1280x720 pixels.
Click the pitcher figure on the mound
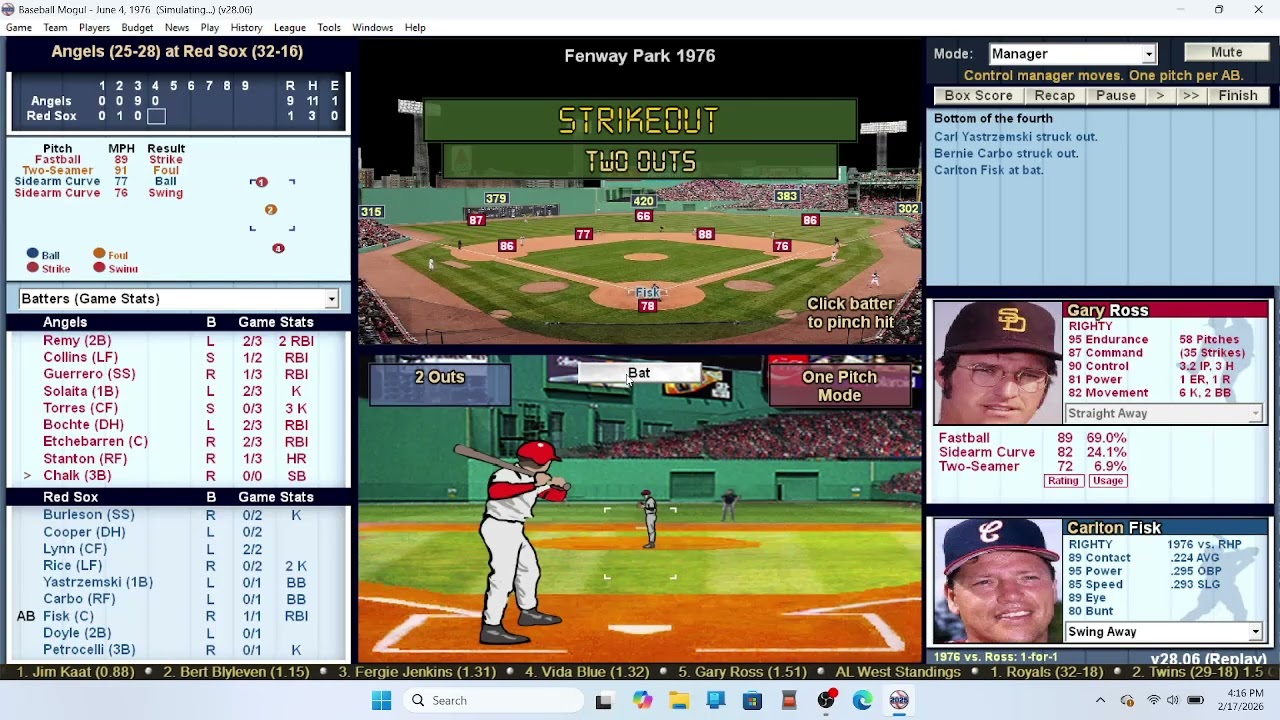coord(650,518)
